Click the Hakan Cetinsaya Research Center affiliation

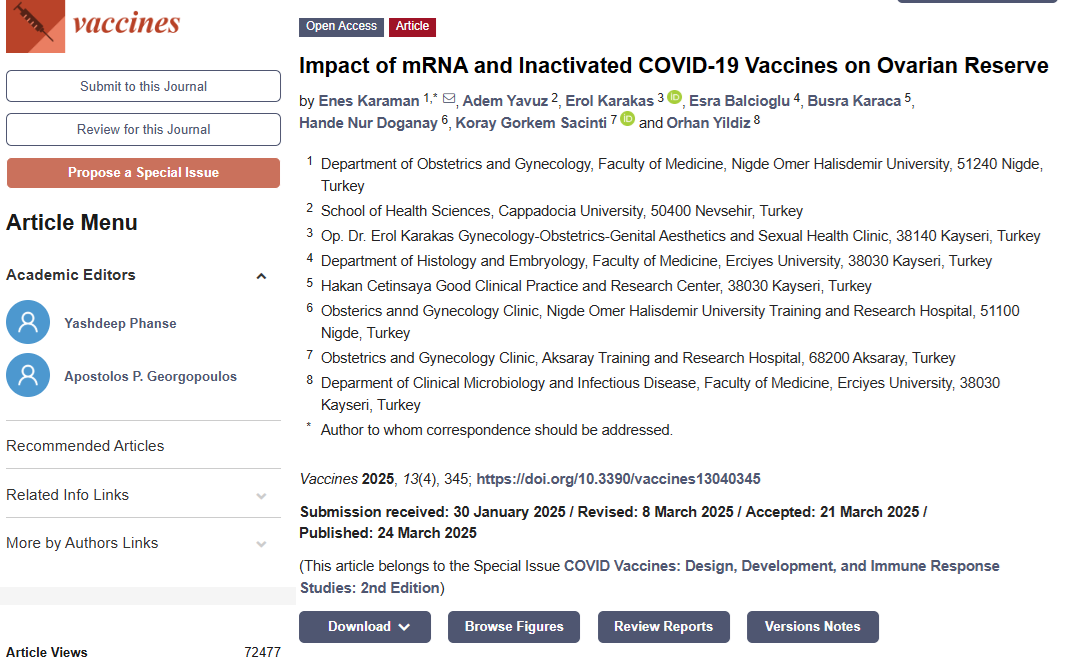pyautogui.click(x=597, y=286)
